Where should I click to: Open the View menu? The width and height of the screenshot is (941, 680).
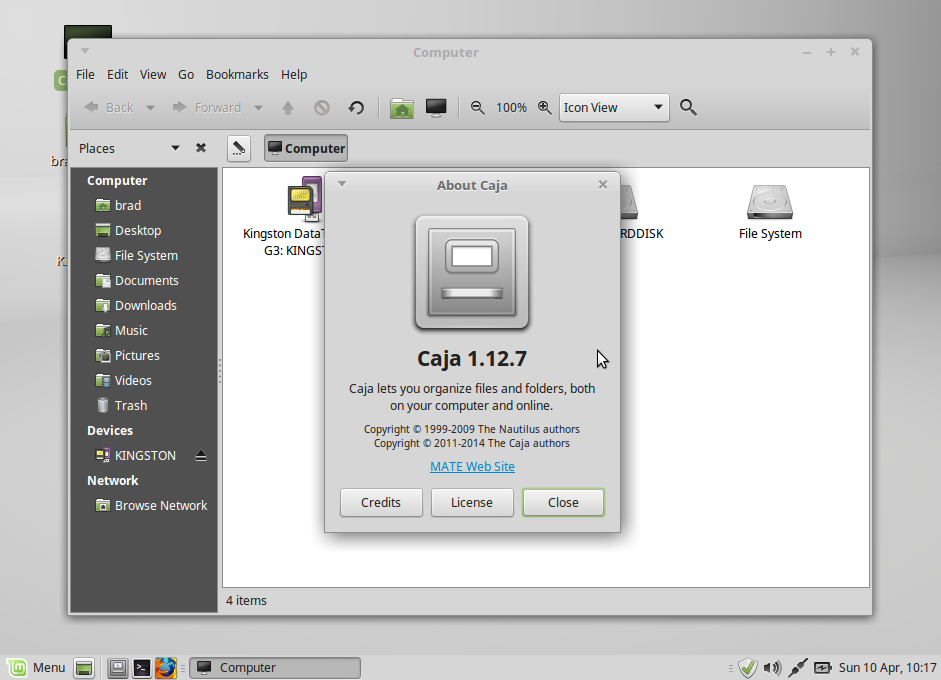pyautogui.click(x=153, y=74)
